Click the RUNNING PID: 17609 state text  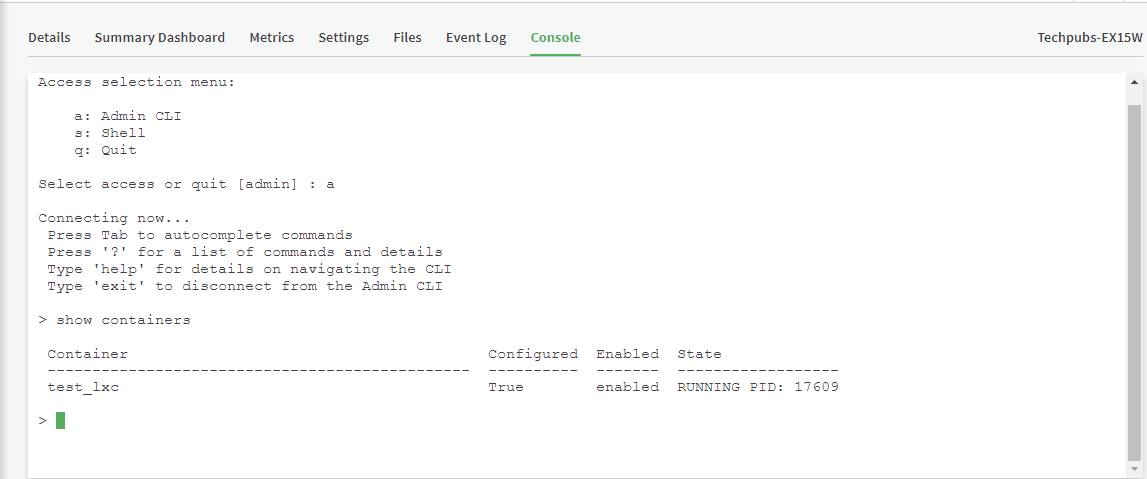(x=758, y=387)
